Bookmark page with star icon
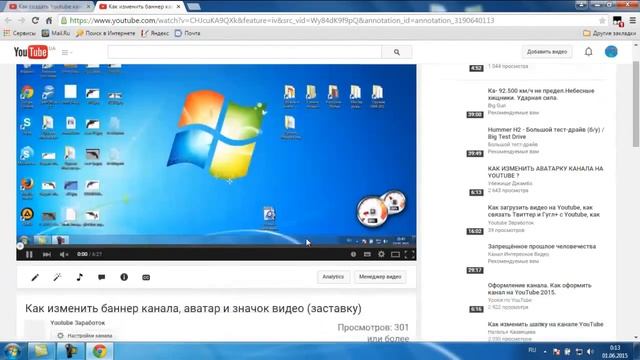 click(x=602, y=20)
